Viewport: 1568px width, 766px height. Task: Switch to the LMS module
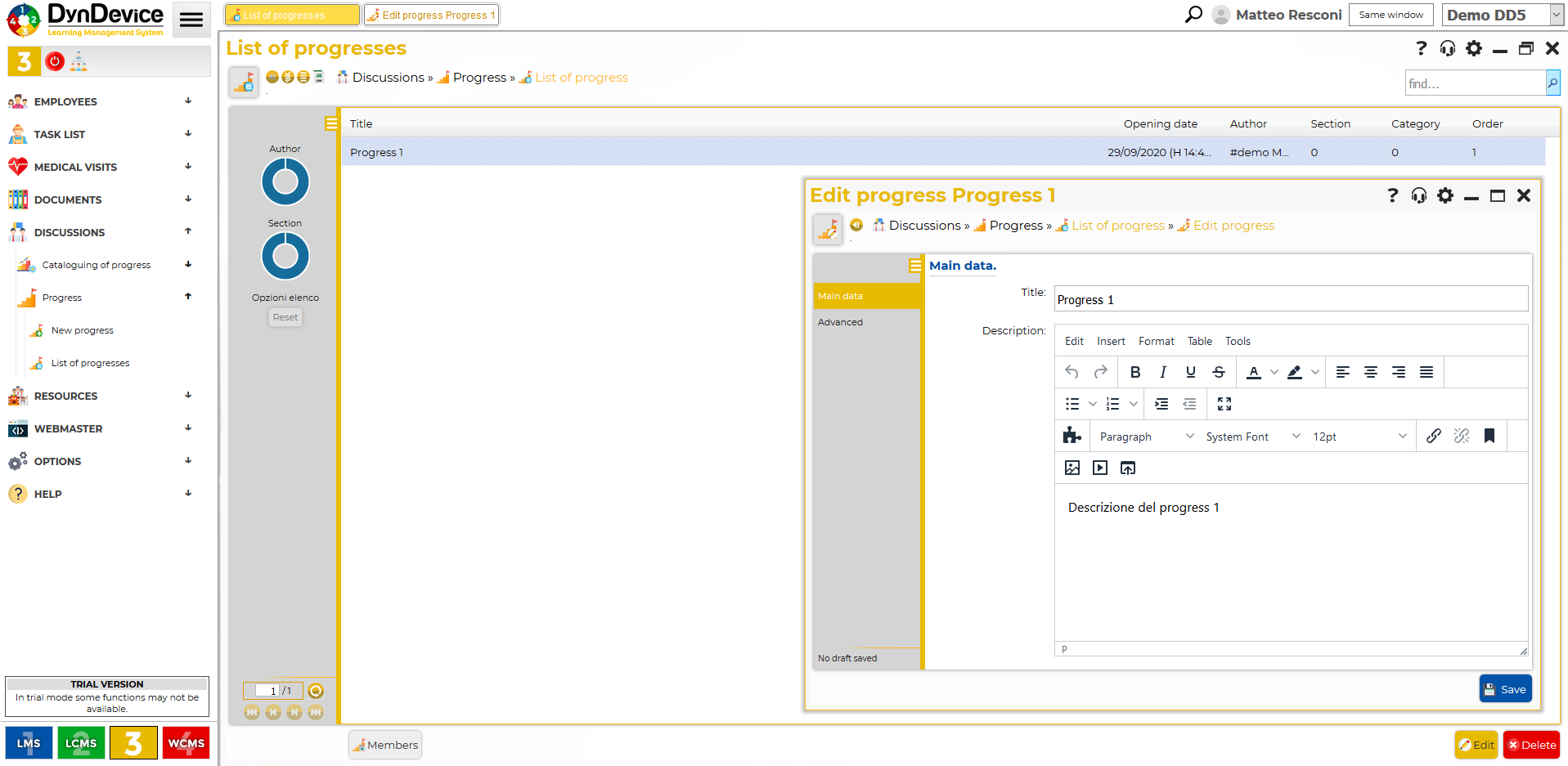coord(29,743)
